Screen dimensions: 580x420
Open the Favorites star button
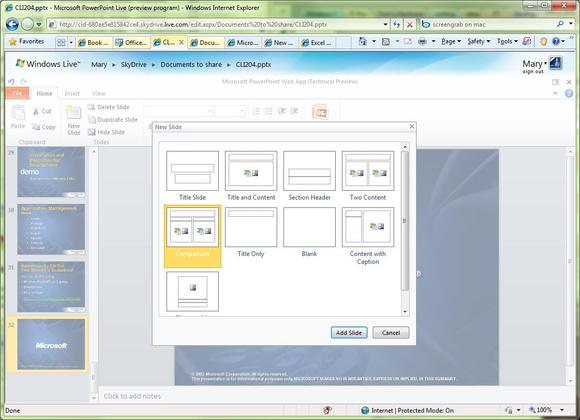27,42
